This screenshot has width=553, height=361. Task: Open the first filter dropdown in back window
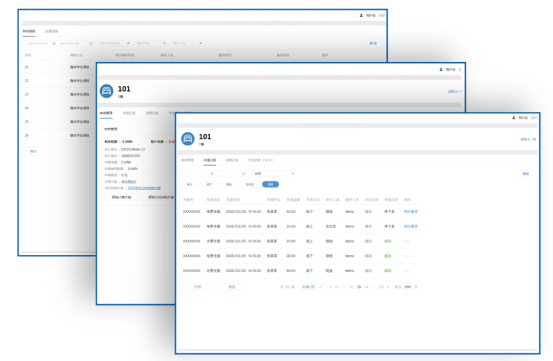click(x=115, y=43)
